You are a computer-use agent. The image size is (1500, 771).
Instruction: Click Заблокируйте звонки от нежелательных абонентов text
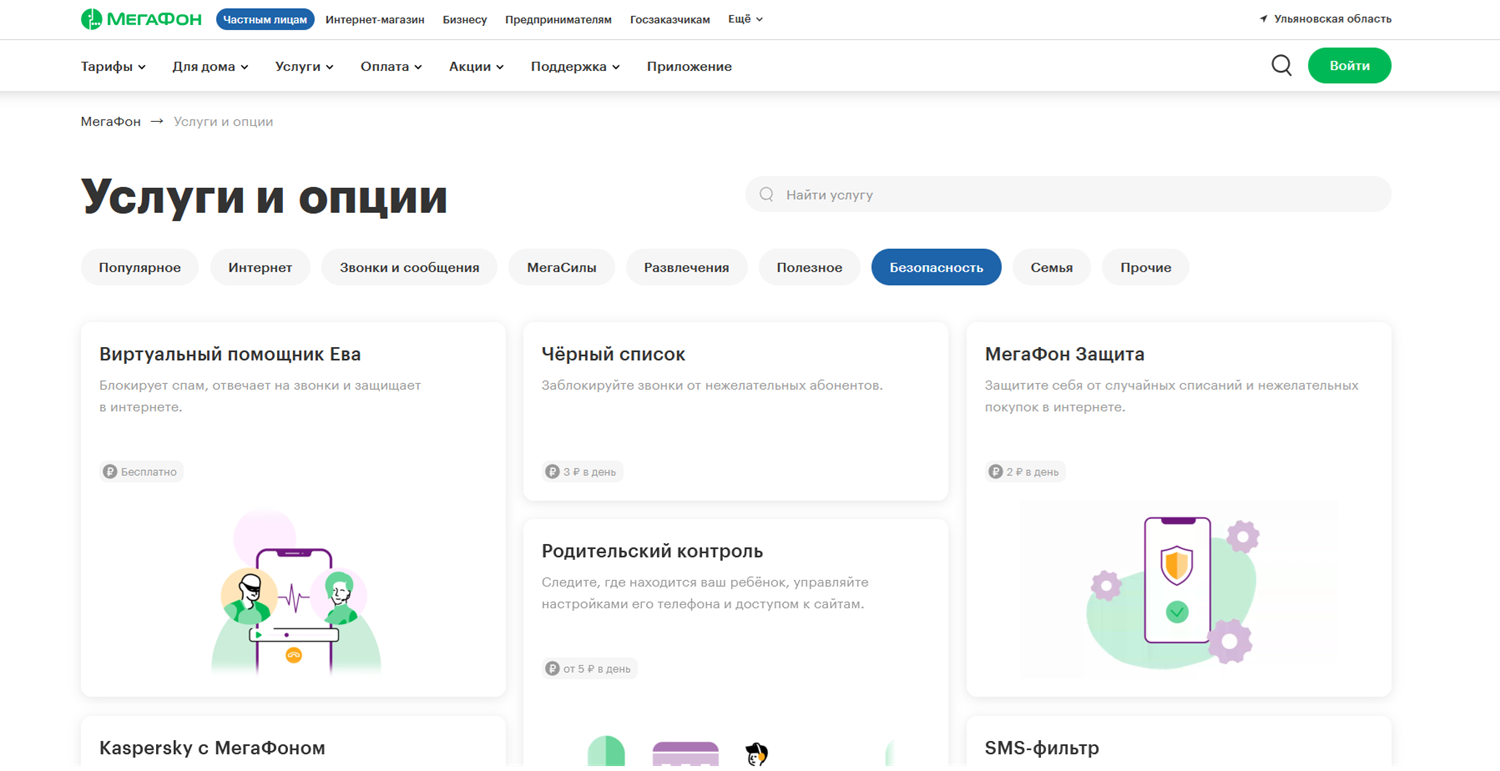click(712, 385)
